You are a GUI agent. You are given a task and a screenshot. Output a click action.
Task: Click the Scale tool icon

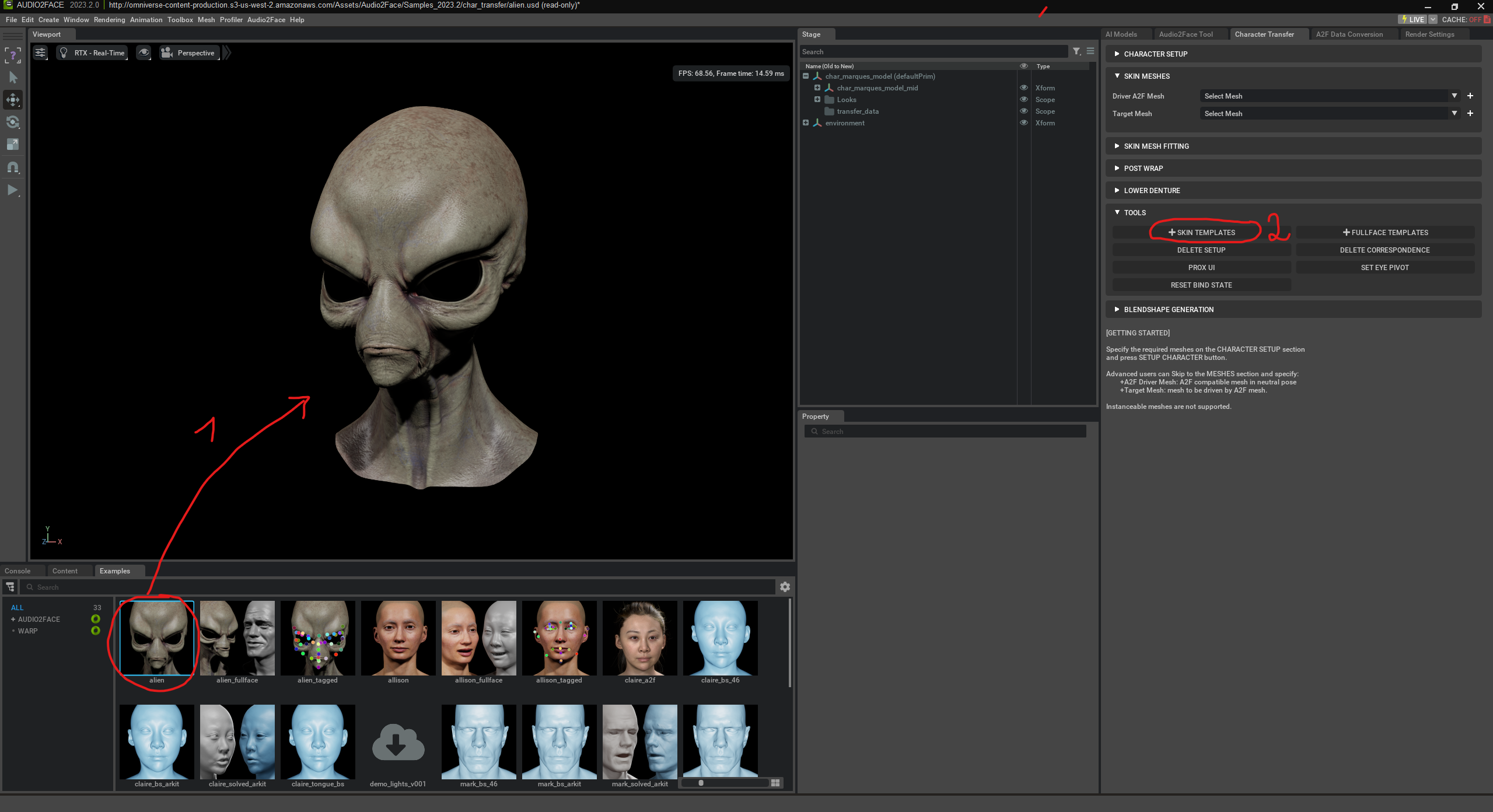click(x=13, y=145)
